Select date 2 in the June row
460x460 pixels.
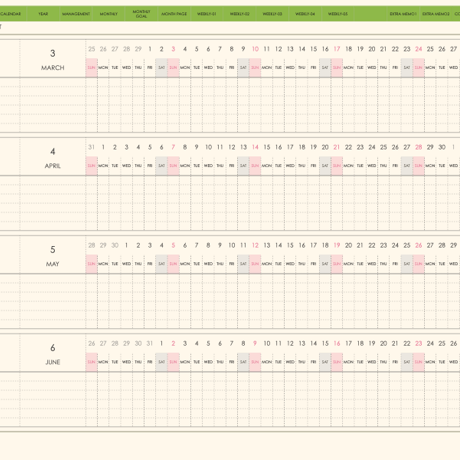[173, 343]
